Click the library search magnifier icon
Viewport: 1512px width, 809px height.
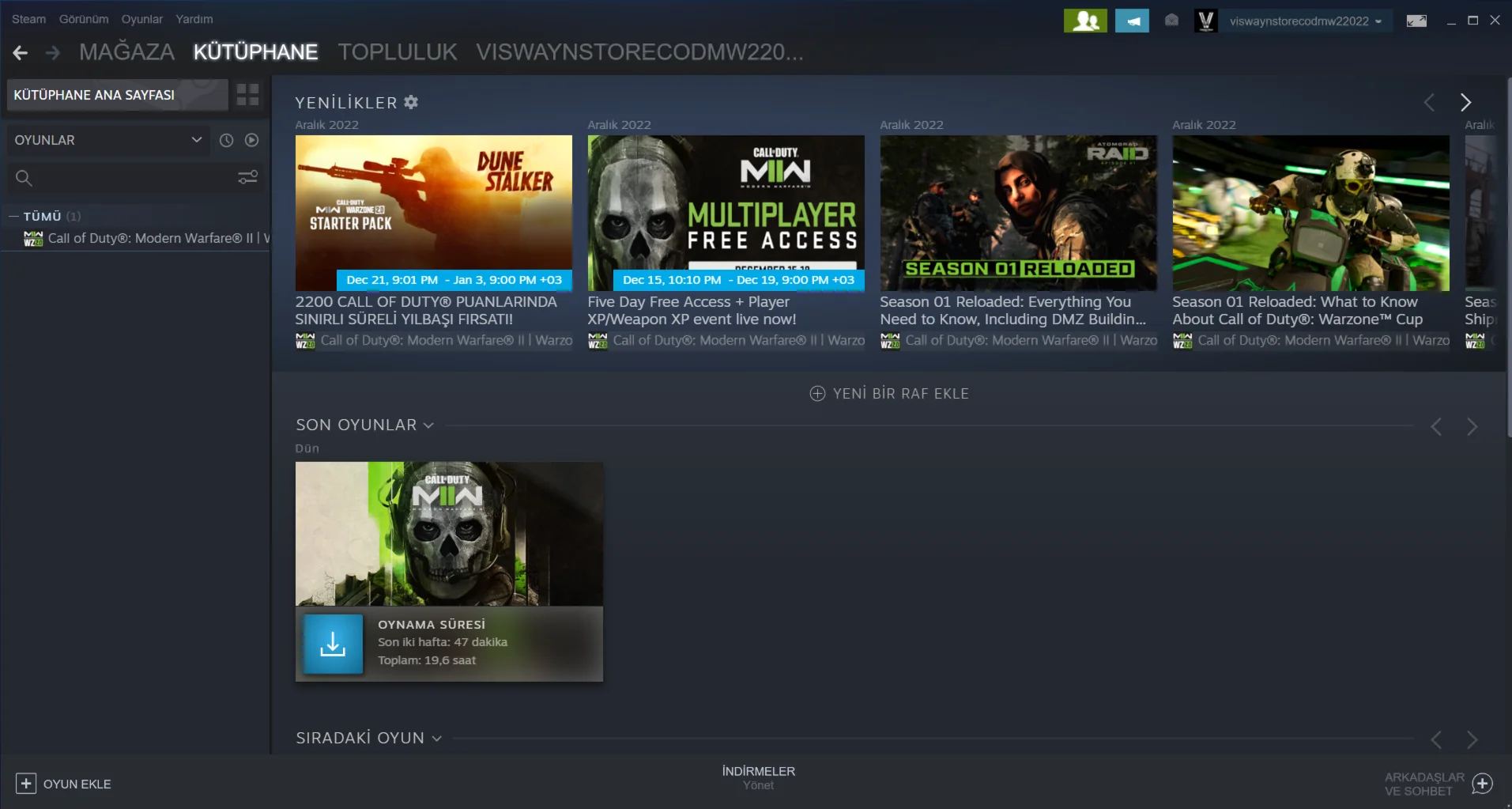[24, 178]
